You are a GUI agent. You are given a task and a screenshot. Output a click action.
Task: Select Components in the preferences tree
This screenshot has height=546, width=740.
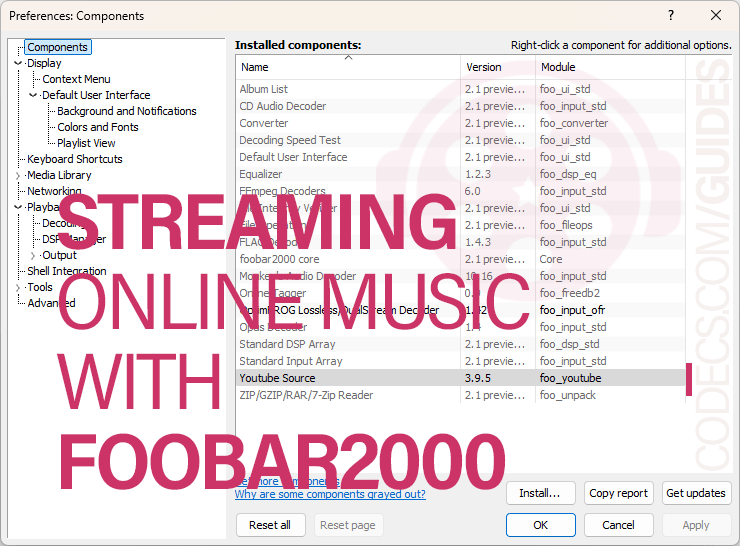pyautogui.click(x=58, y=47)
